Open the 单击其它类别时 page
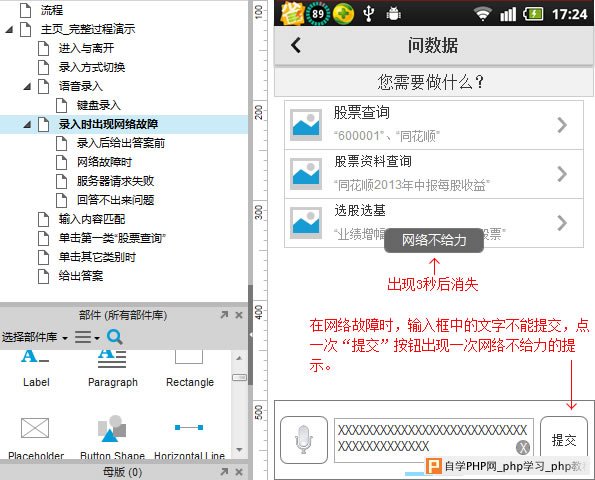 (x=97, y=257)
